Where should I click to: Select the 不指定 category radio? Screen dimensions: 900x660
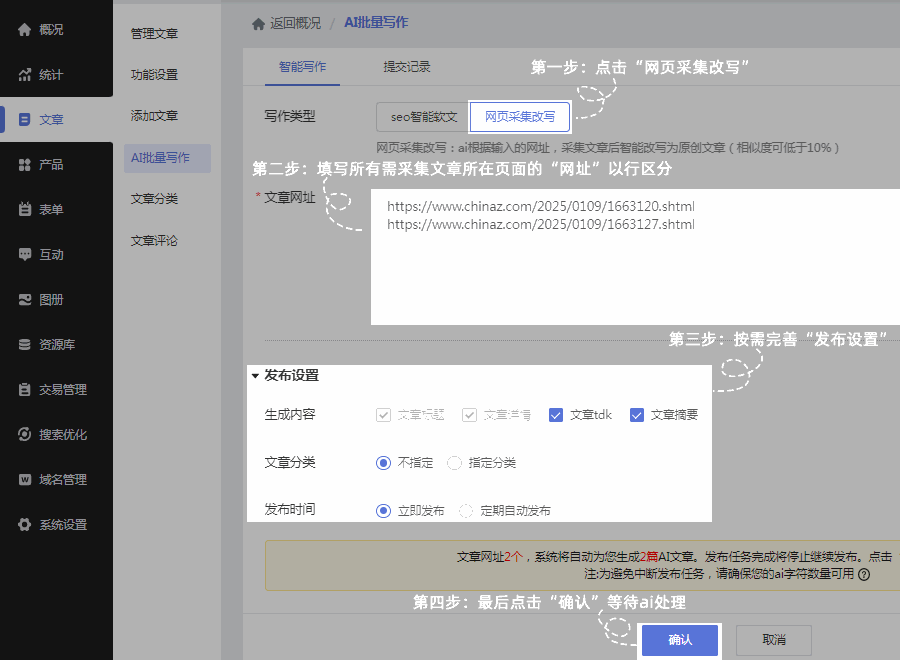pyautogui.click(x=383, y=463)
